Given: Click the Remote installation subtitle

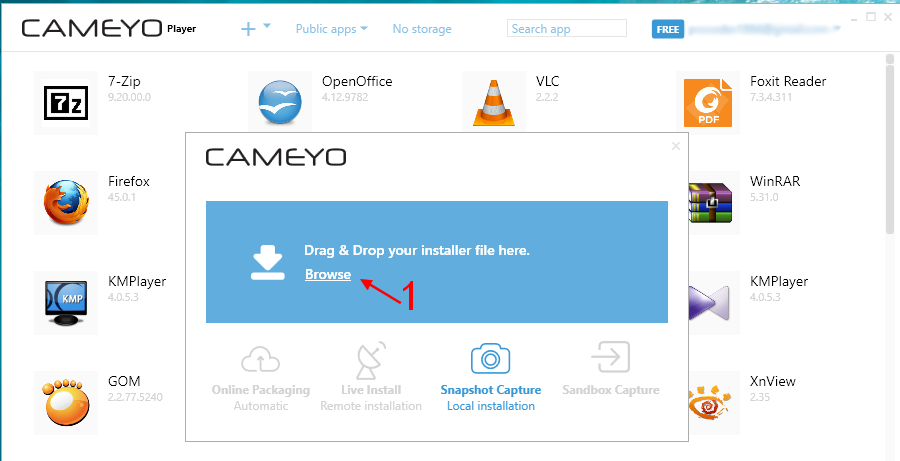Looking at the screenshot, I should pyautogui.click(x=371, y=406).
